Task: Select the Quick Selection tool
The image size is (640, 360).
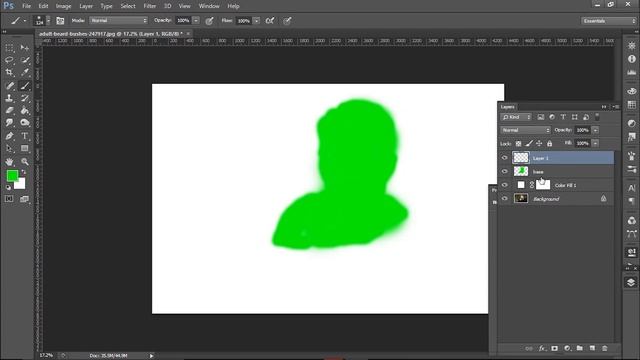Action: coord(25,60)
